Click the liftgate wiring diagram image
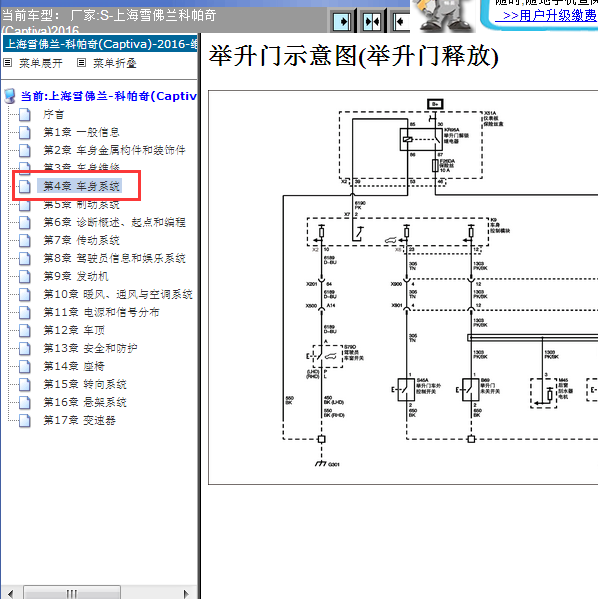Image resolution: width=598 pixels, height=599 pixels. pyautogui.click(x=403, y=287)
